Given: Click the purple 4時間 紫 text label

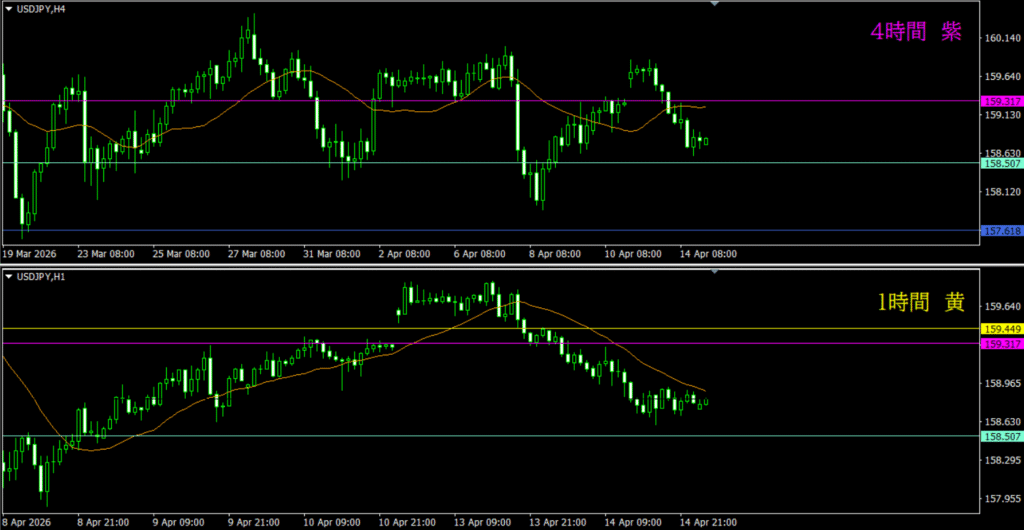Looking at the screenshot, I should point(915,32).
